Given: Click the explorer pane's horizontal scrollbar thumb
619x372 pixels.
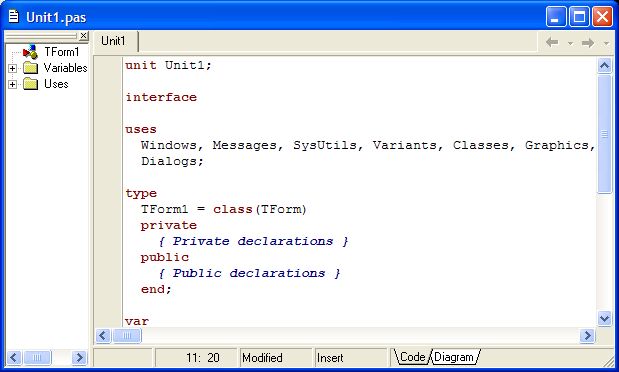Looking at the screenshot, I should click(x=37, y=358).
